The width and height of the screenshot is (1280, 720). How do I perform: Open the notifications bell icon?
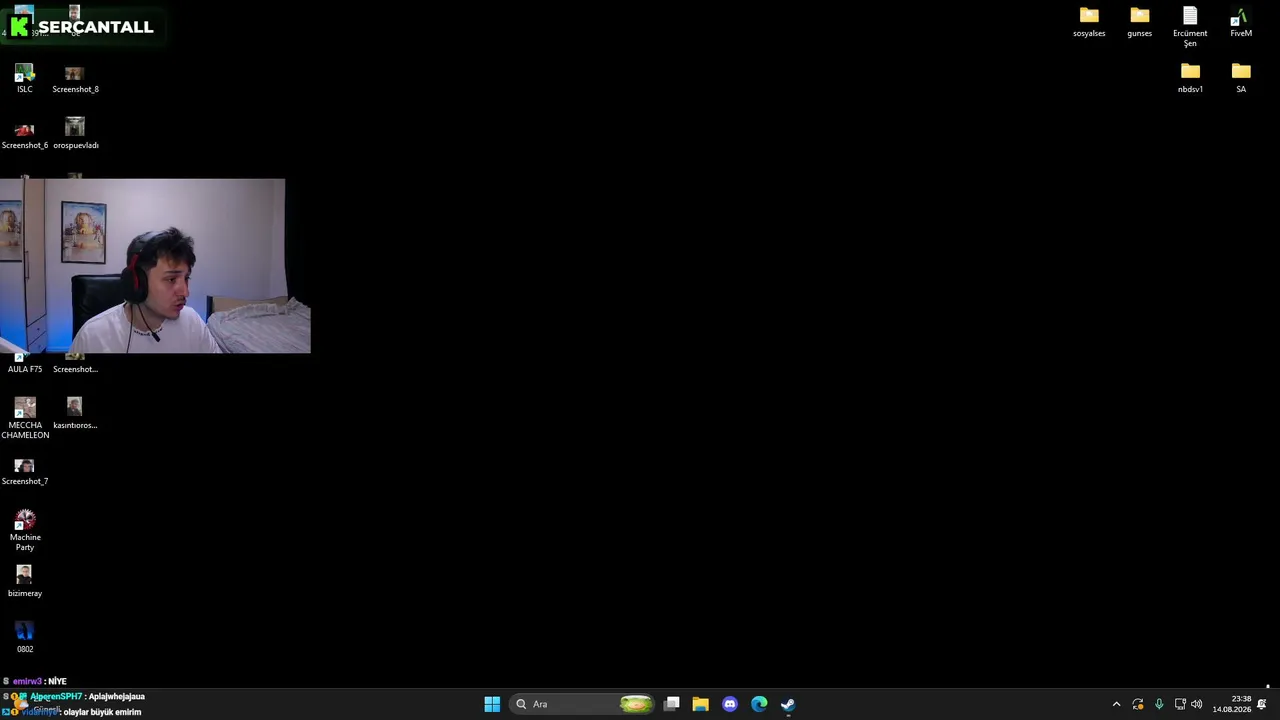(x=1262, y=704)
